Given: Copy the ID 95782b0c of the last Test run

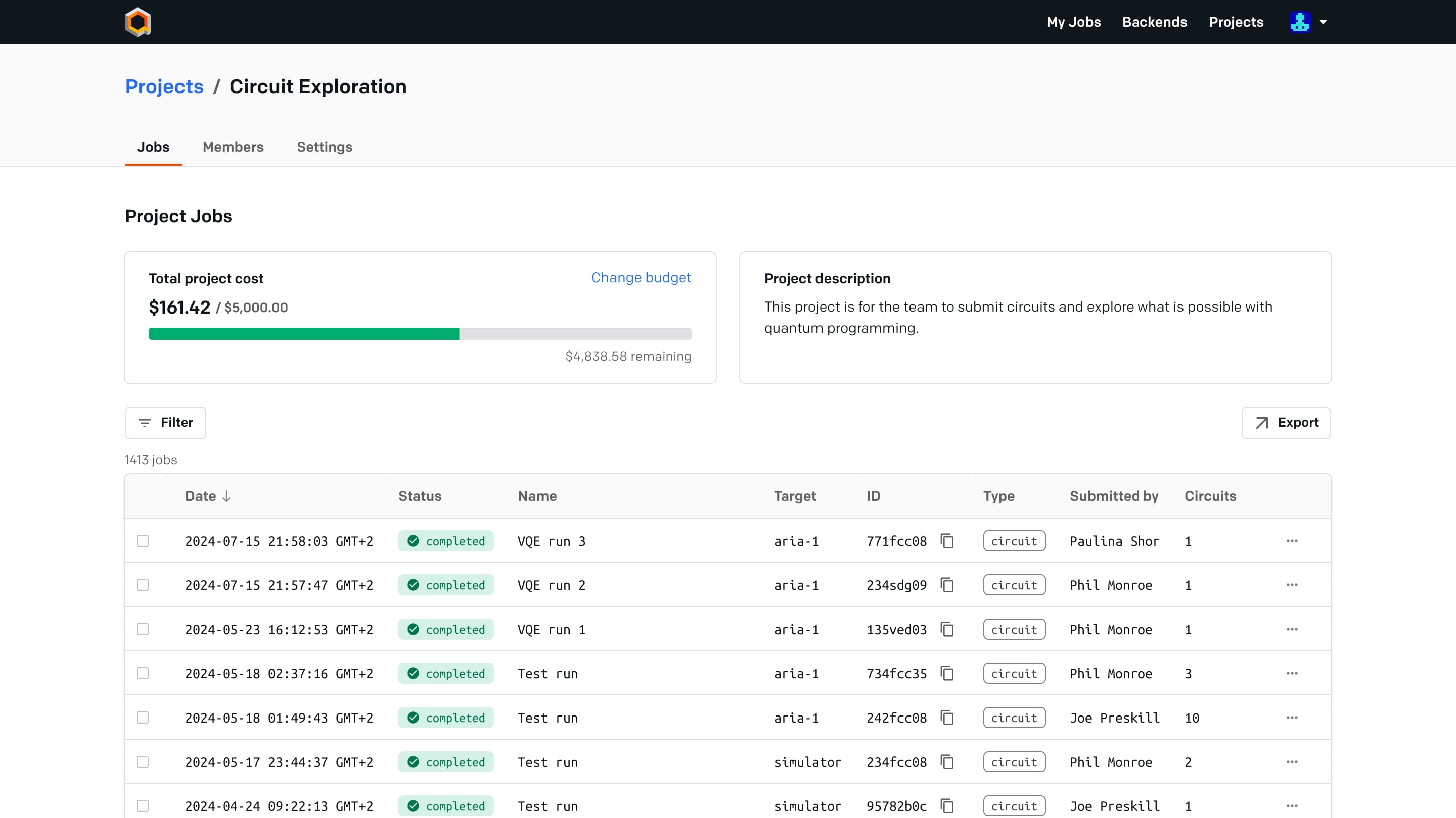Looking at the screenshot, I should (947, 806).
